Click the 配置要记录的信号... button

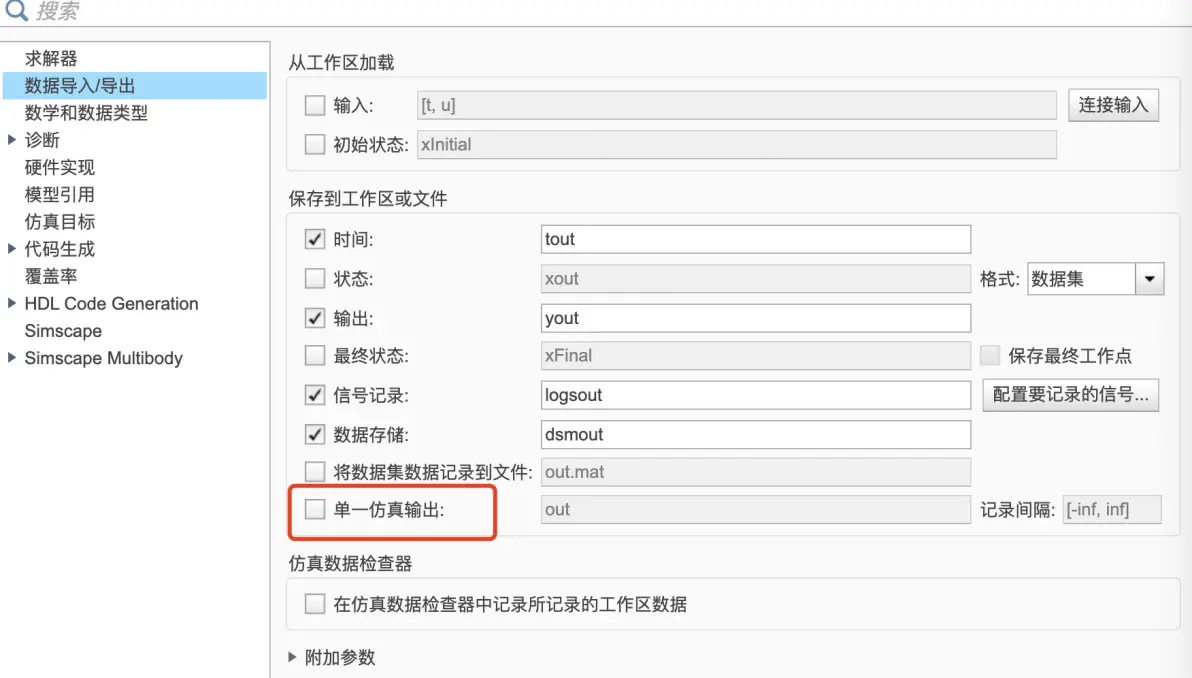coord(1070,394)
